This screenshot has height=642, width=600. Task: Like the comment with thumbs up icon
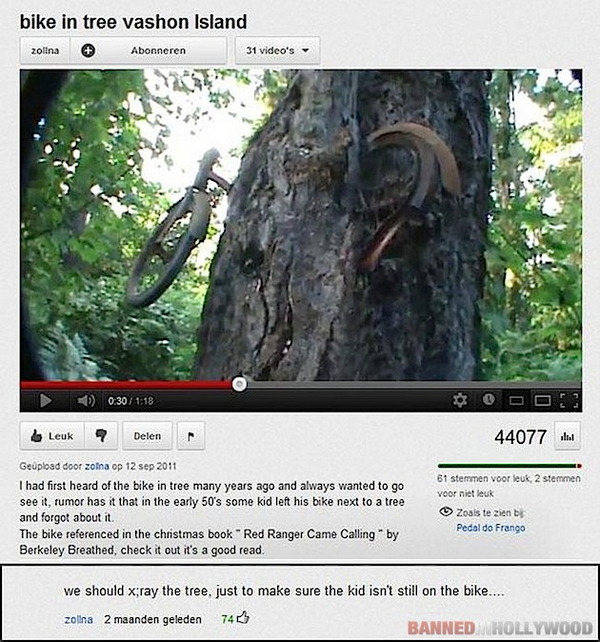tap(243, 617)
